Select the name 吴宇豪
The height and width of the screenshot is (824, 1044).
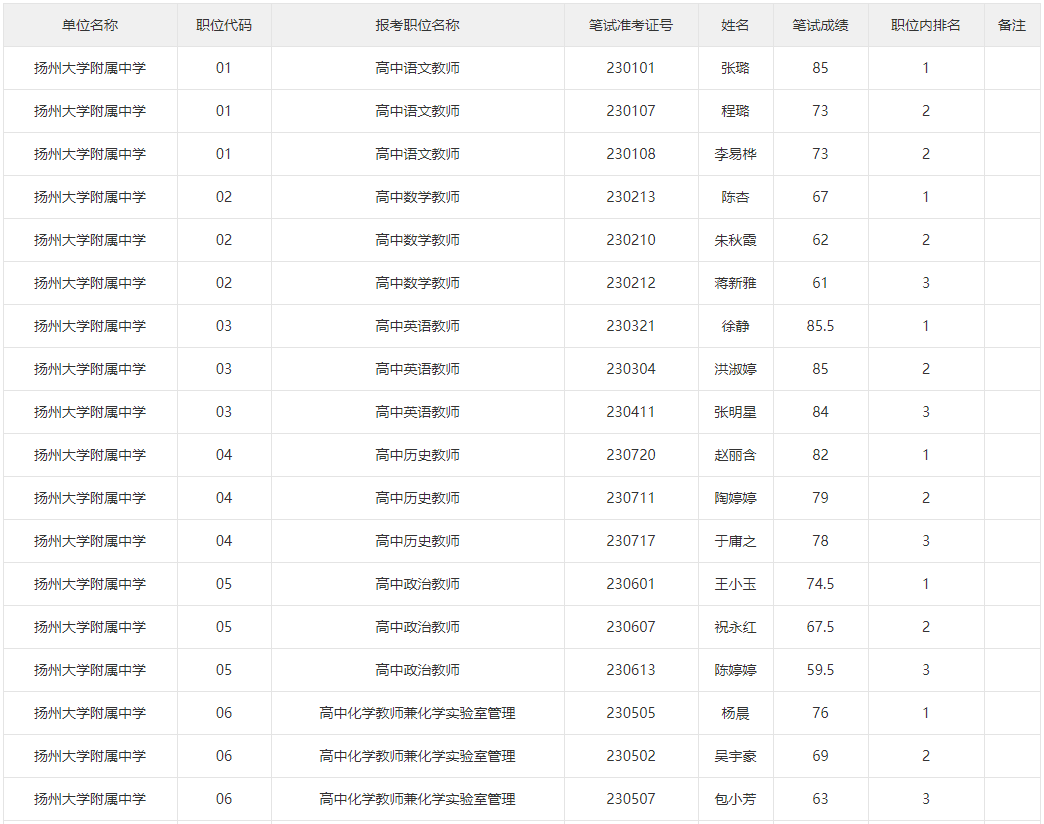735,756
